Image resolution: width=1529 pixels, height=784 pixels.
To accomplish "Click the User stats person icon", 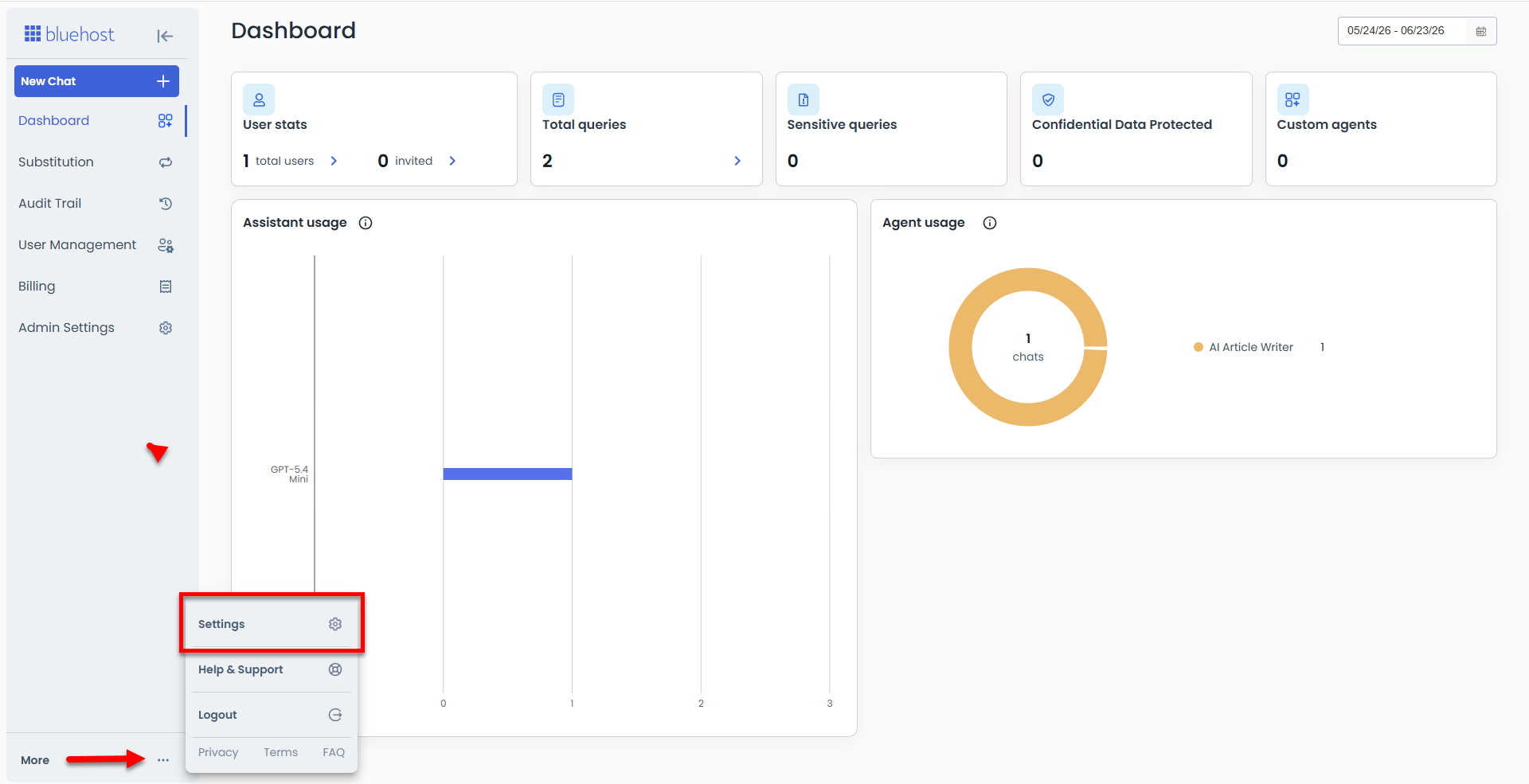I will (259, 99).
